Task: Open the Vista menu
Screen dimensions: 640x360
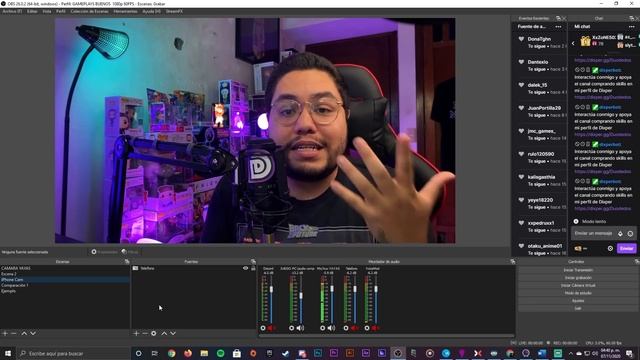Action: coord(47,11)
